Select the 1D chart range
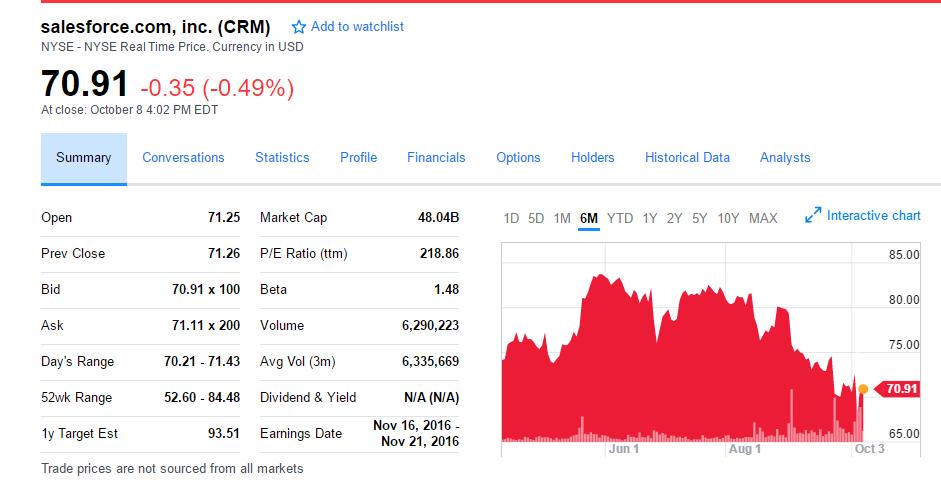Screen dimensions: 941x493 [x=511, y=218]
